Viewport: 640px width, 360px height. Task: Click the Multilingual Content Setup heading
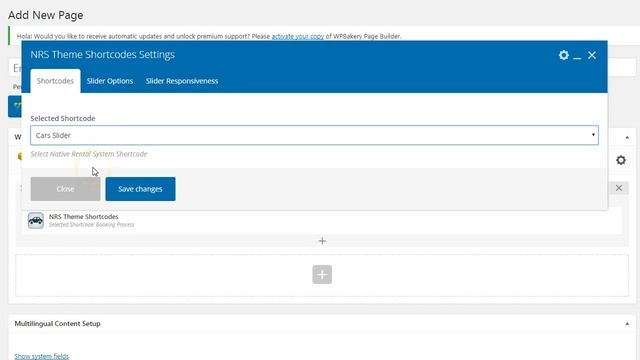(x=58, y=323)
